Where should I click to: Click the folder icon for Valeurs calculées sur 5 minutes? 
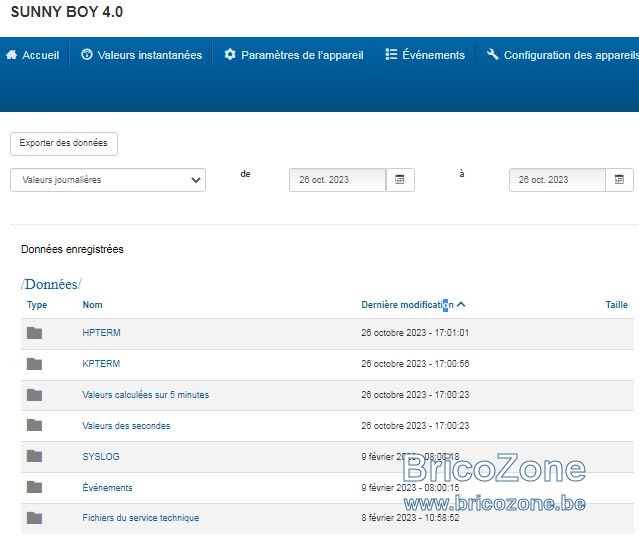tap(34, 395)
